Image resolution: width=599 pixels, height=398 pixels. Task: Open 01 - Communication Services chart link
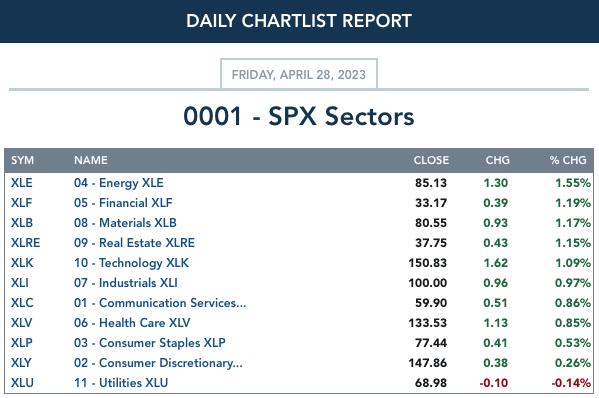(160, 303)
